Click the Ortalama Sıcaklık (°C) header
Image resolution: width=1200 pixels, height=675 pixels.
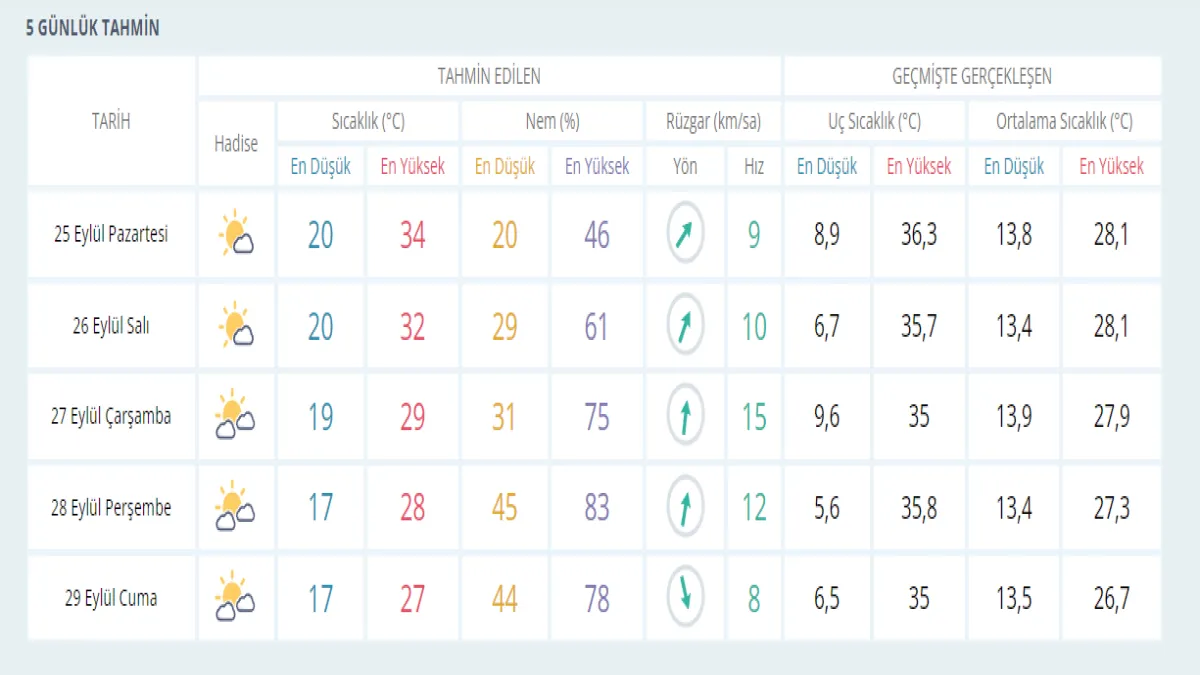pos(1064,122)
